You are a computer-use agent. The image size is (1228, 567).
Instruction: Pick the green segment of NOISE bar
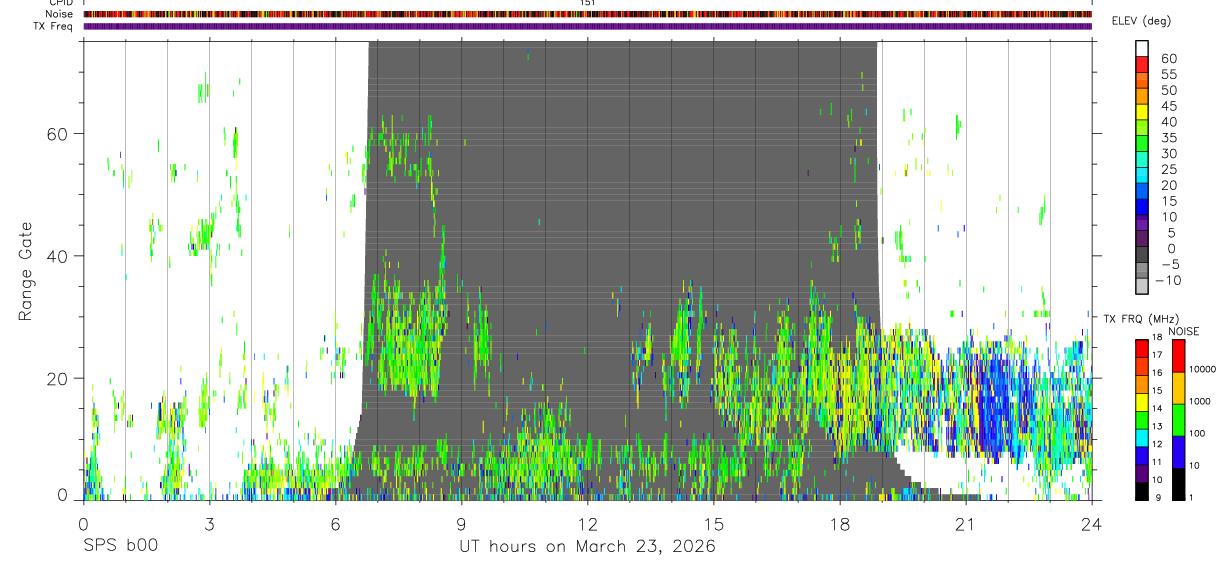(1178, 419)
